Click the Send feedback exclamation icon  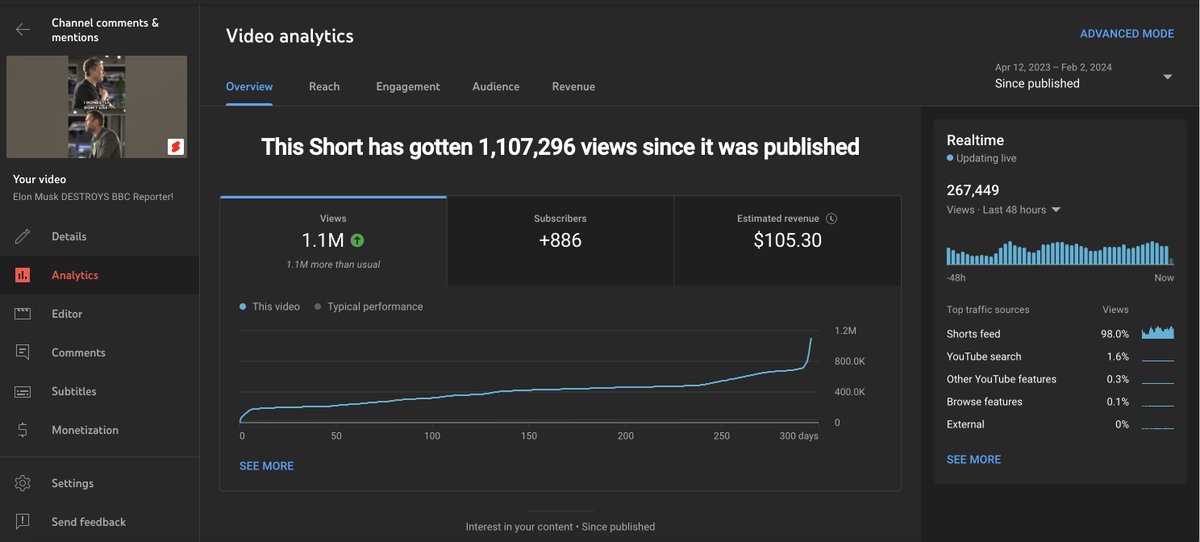[23, 522]
